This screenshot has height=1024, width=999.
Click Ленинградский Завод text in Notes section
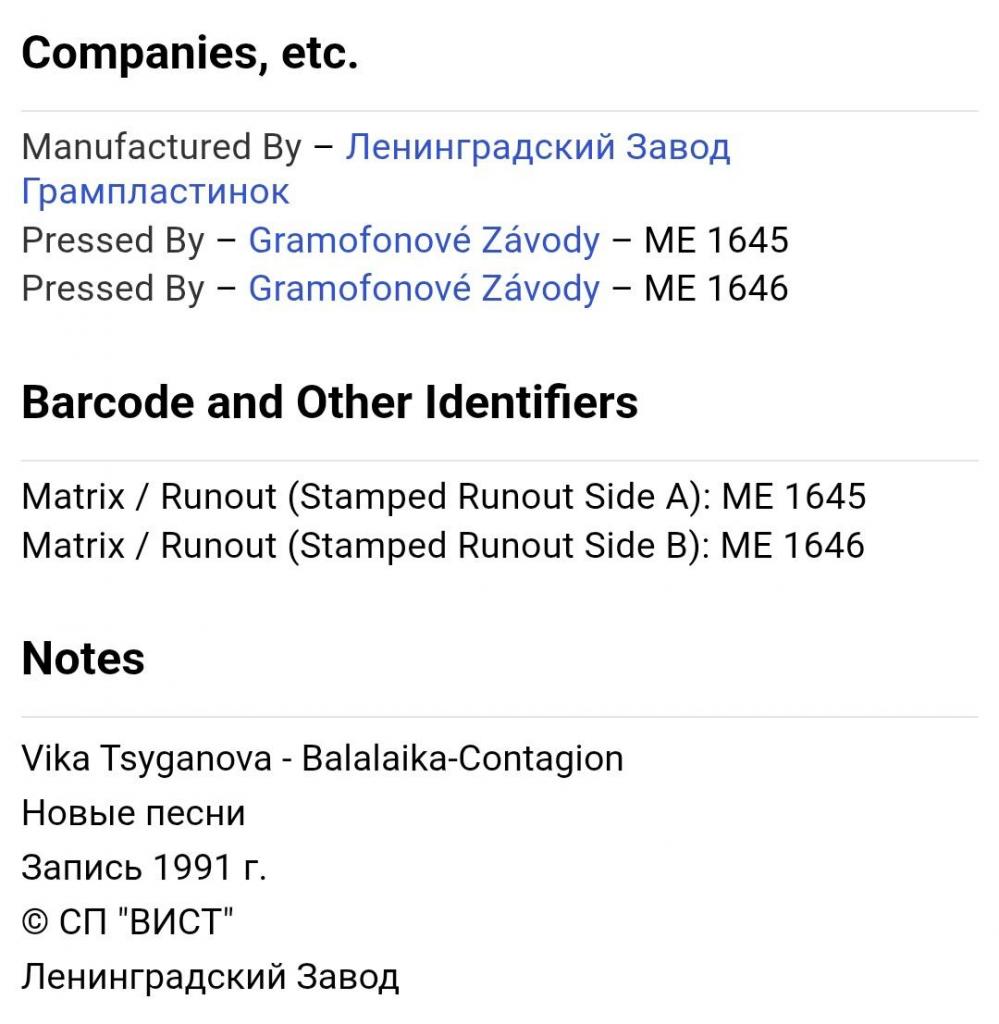coord(210,975)
